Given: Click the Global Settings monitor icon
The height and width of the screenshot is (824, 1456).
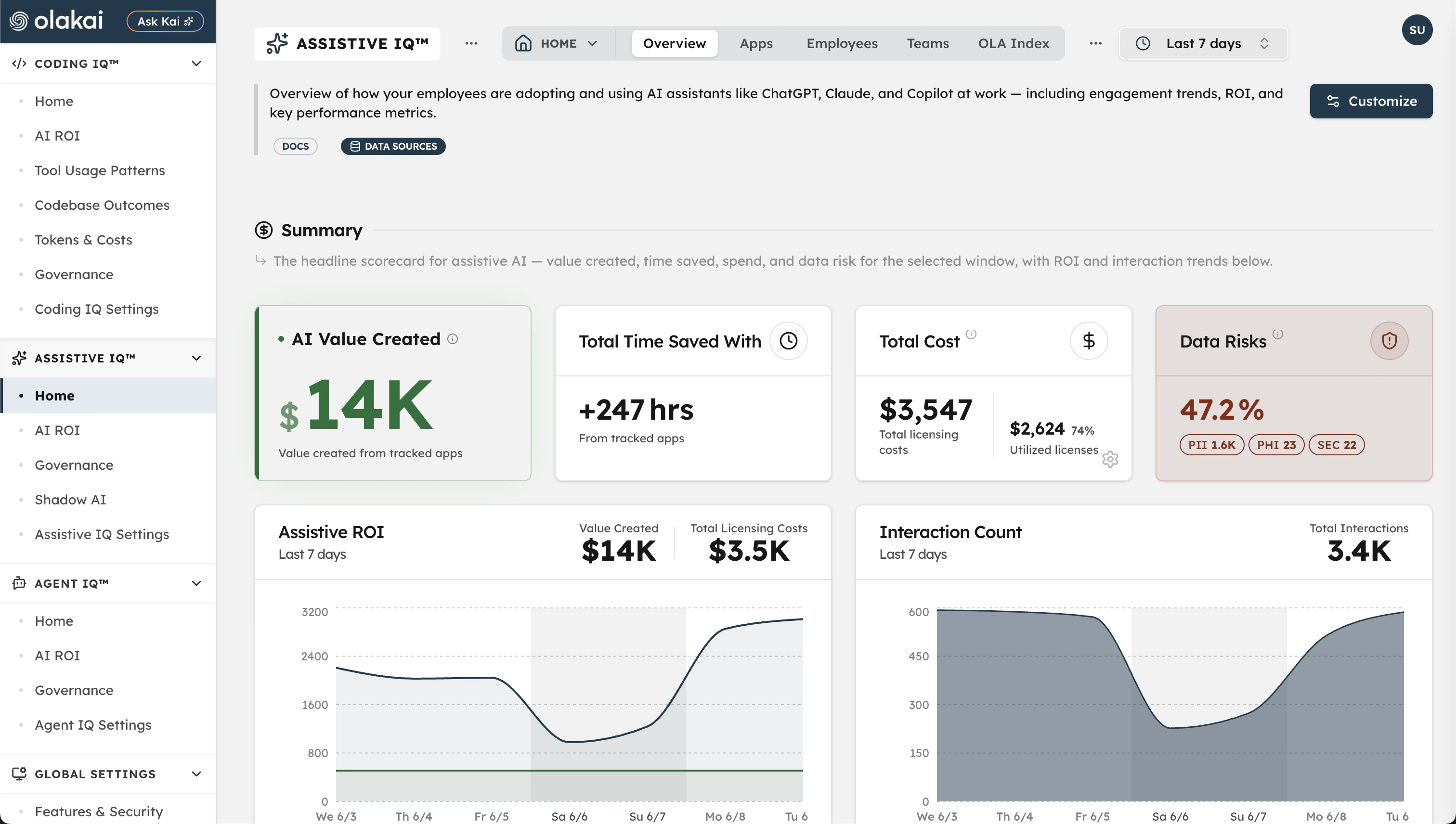Looking at the screenshot, I should tap(19, 773).
